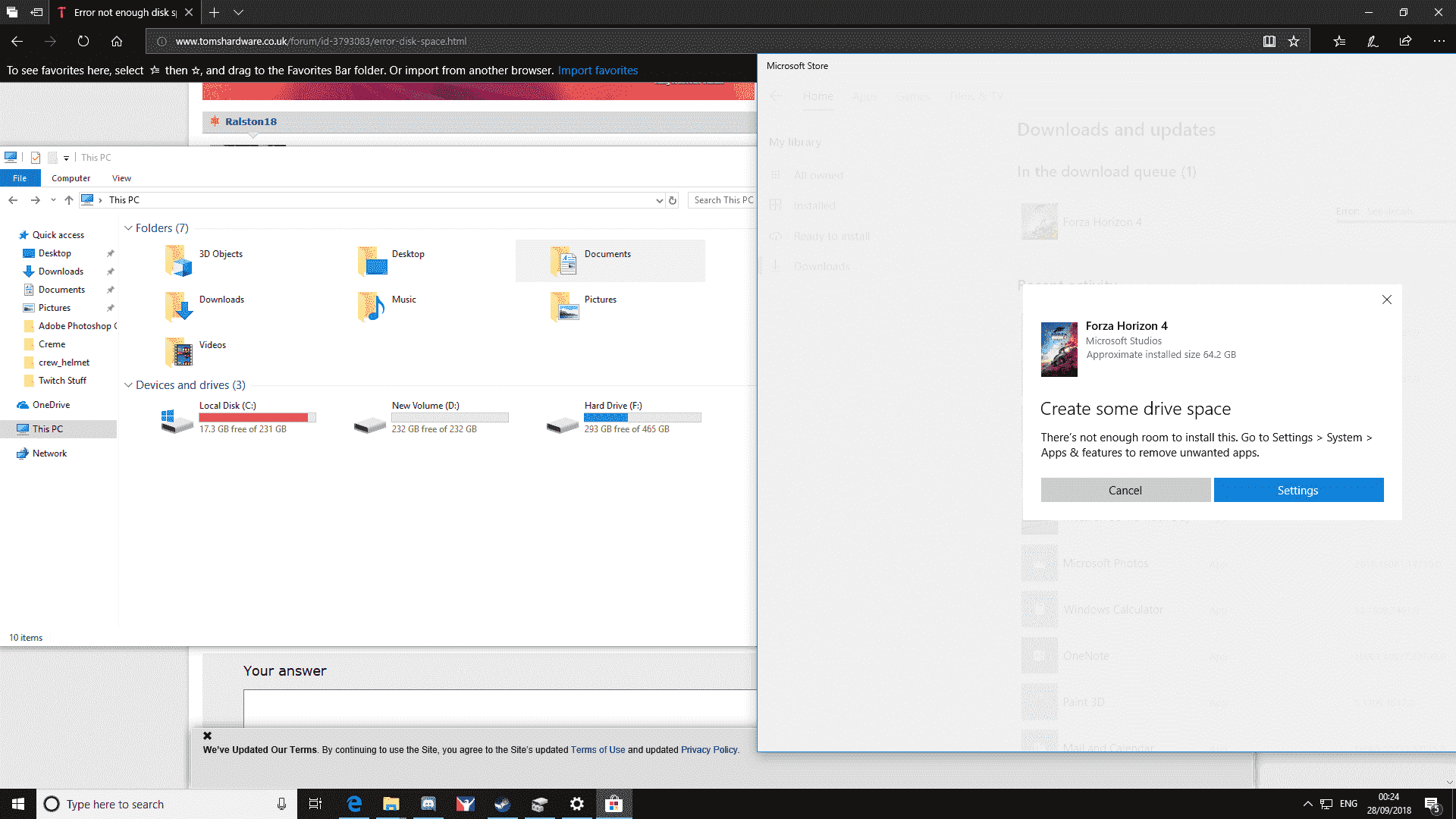Open Privacy Policy link
Screen dimensions: 1456x819
tap(709, 750)
